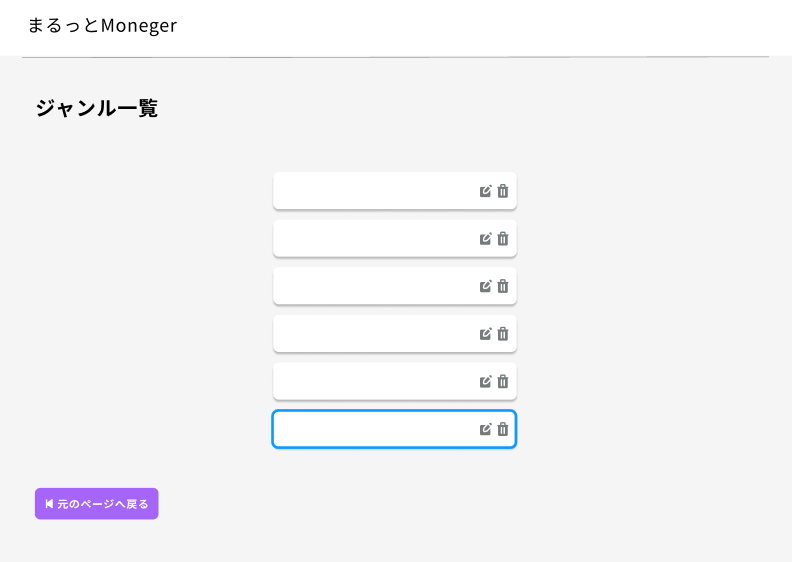The width and height of the screenshot is (792, 562).
Task: Select the first genre card
Action: [x=394, y=191]
